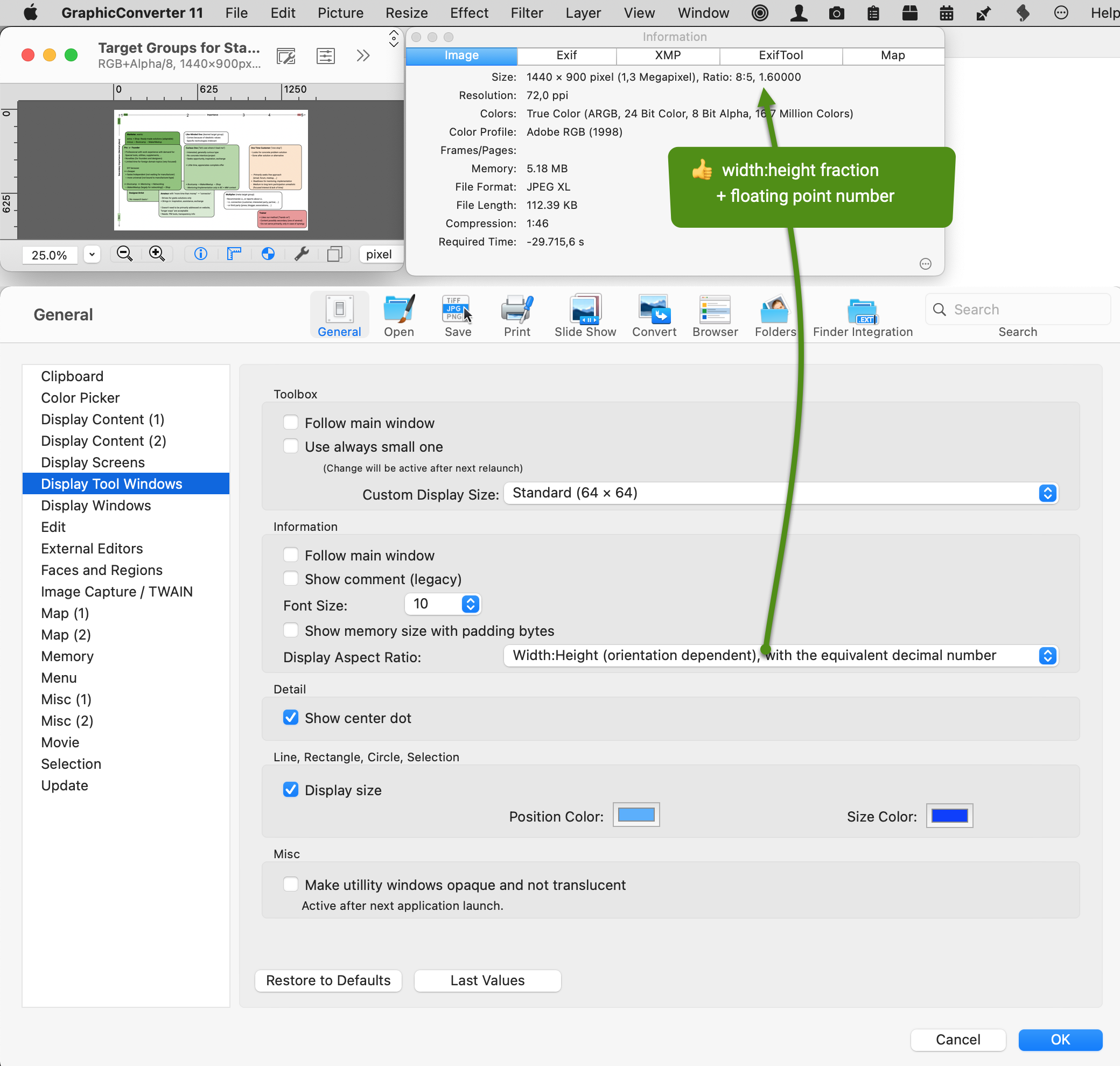Click the window stepper arrows beside title
This screenshot has width=1120, height=1066.
click(393, 39)
